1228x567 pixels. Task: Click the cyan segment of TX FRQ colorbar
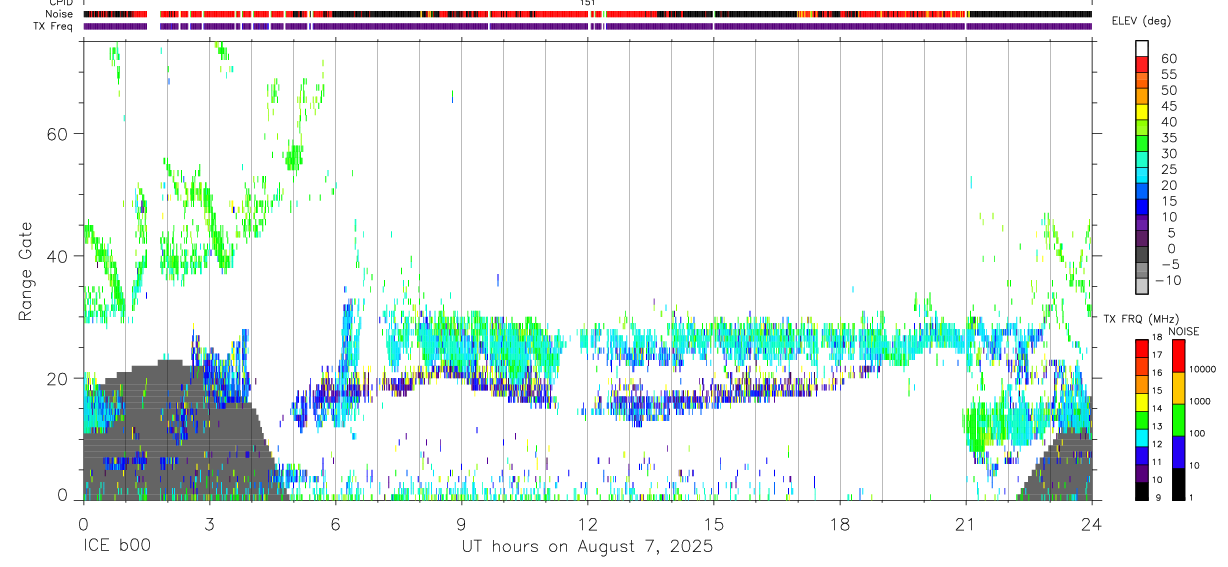[x=1142, y=438]
